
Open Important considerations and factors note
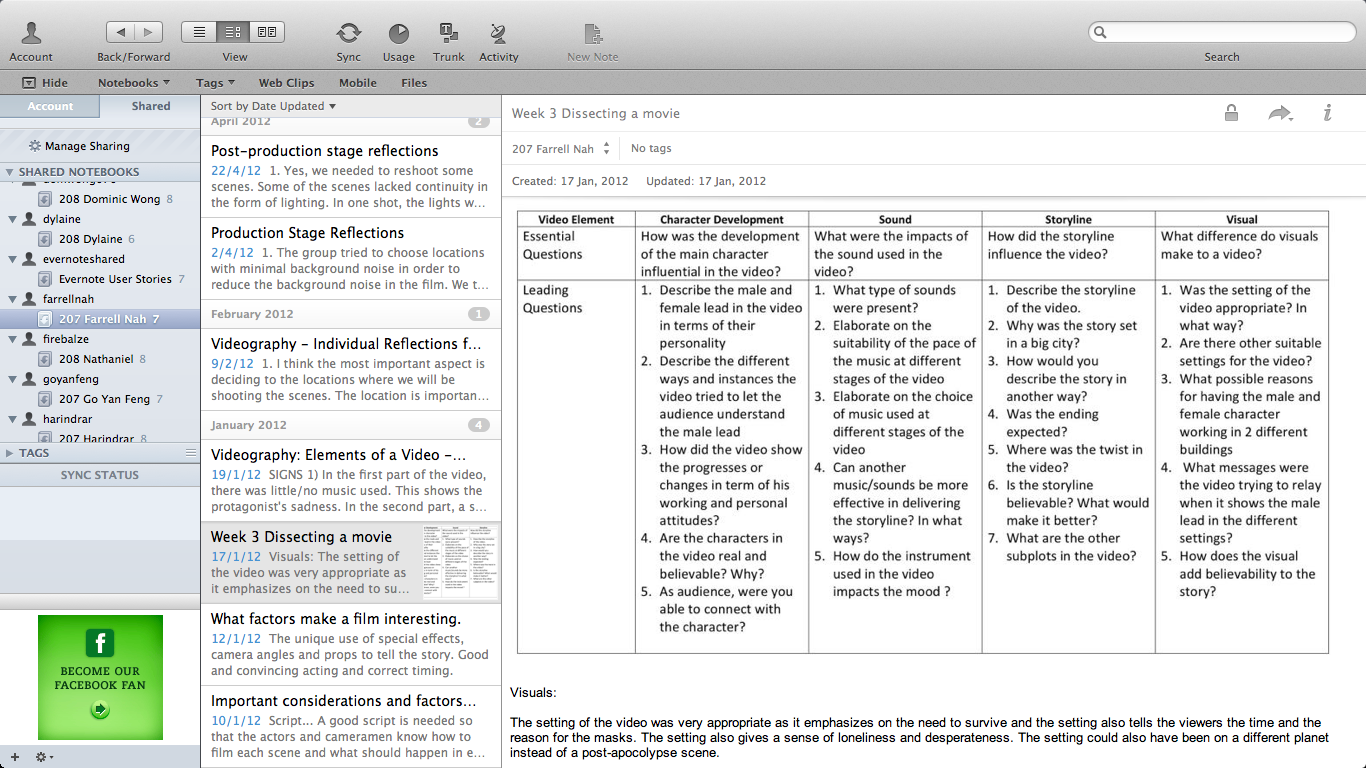(351, 727)
